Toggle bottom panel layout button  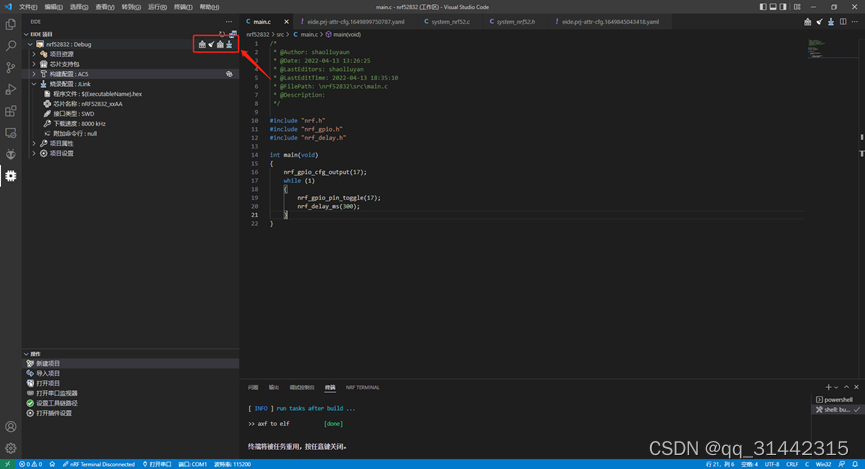(x=773, y=7)
